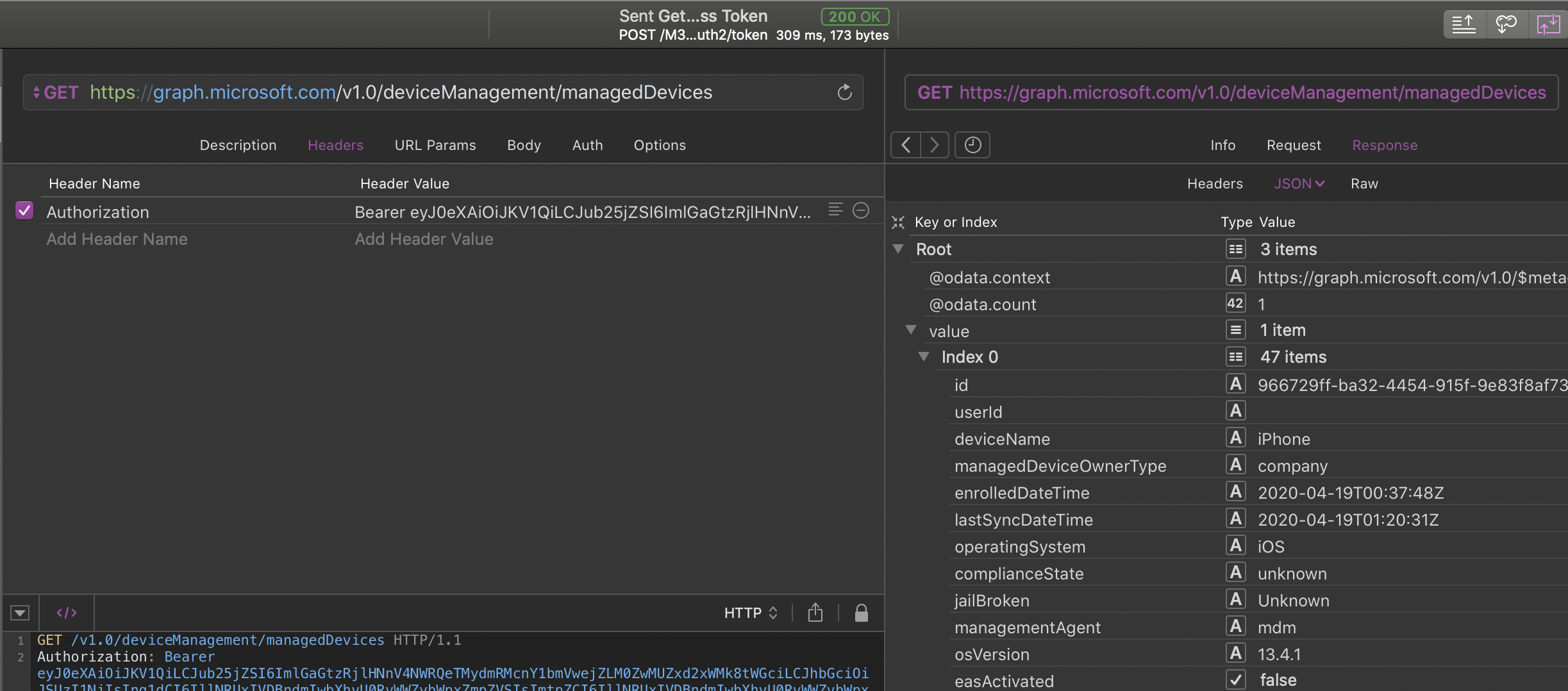
Task: Click the lock icon in bottom bar
Action: (x=862, y=613)
